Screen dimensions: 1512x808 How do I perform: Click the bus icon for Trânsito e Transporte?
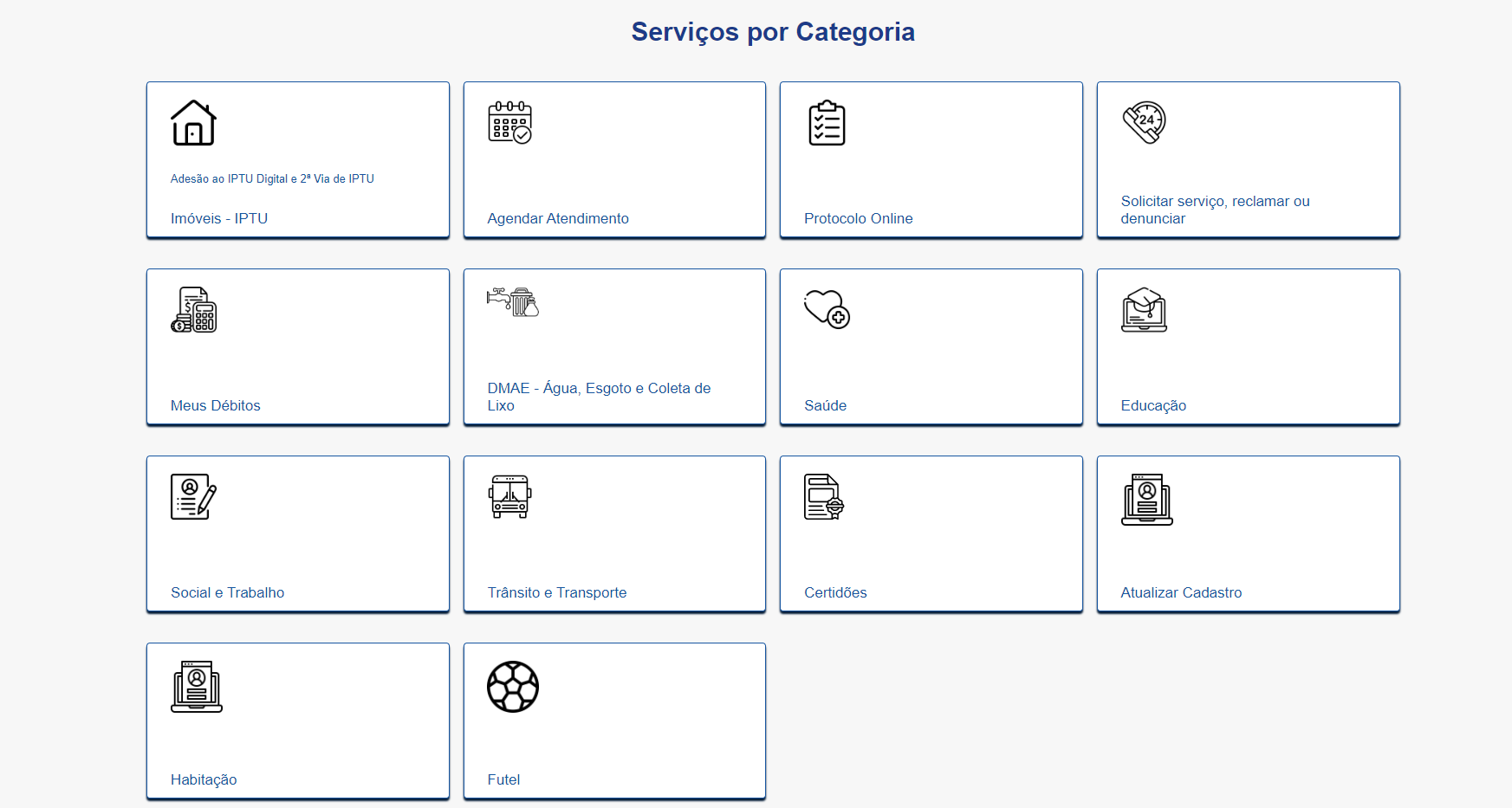coord(510,497)
